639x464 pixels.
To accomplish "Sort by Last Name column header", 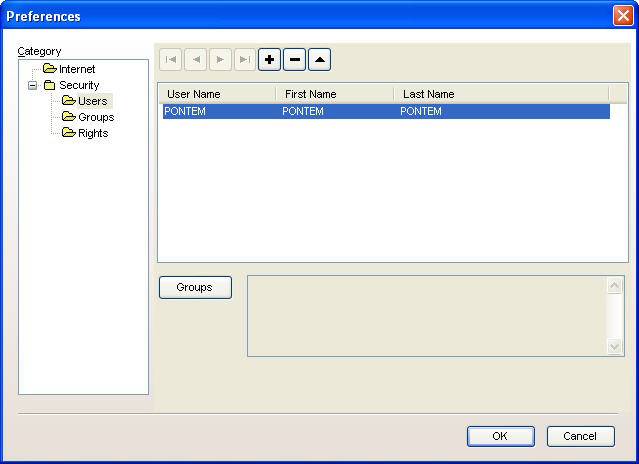I will pyautogui.click(x=501, y=94).
